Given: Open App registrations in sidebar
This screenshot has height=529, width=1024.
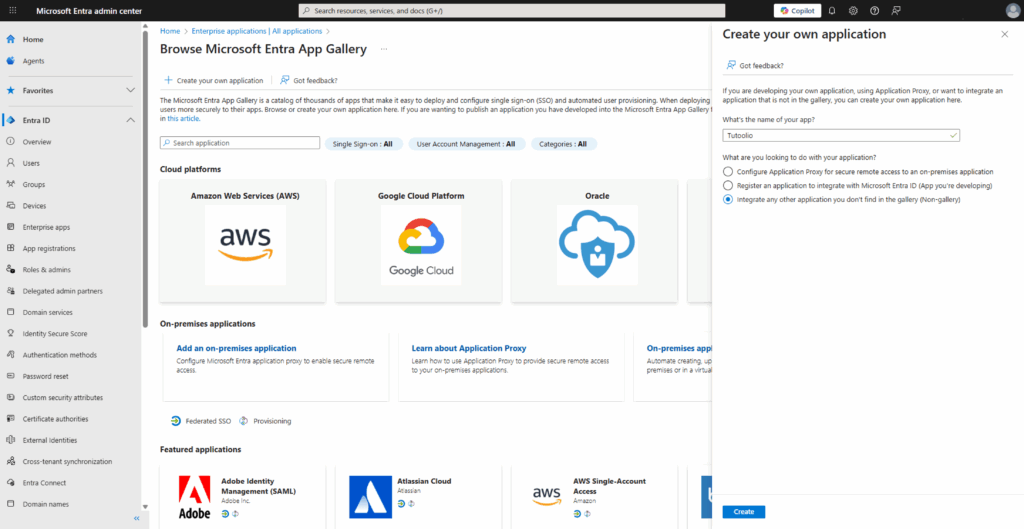Looking at the screenshot, I should coord(49,248).
